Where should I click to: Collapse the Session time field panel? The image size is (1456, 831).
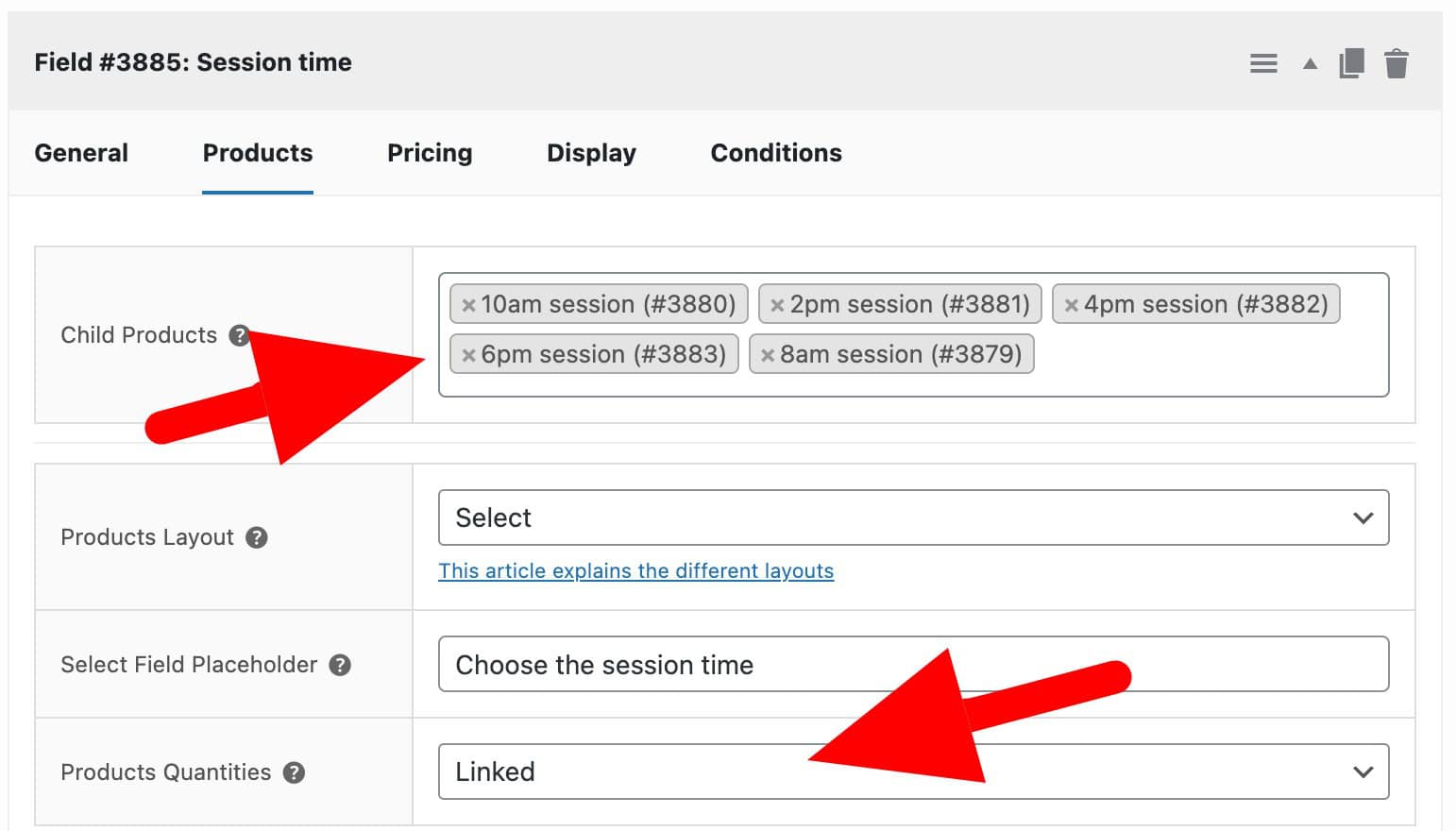click(1310, 64)
